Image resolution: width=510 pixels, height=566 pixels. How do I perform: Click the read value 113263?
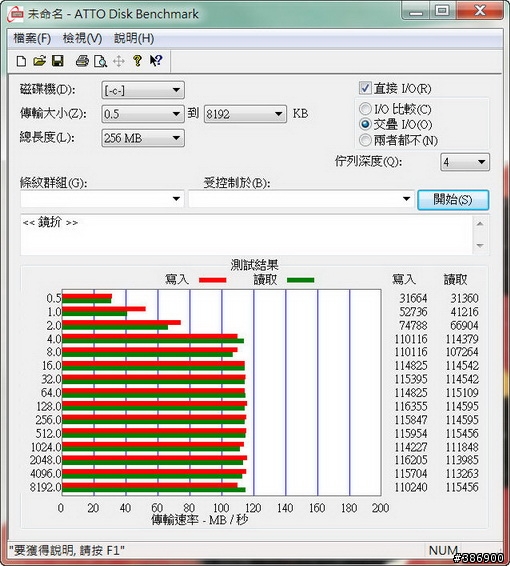click(x=462, y=473)
